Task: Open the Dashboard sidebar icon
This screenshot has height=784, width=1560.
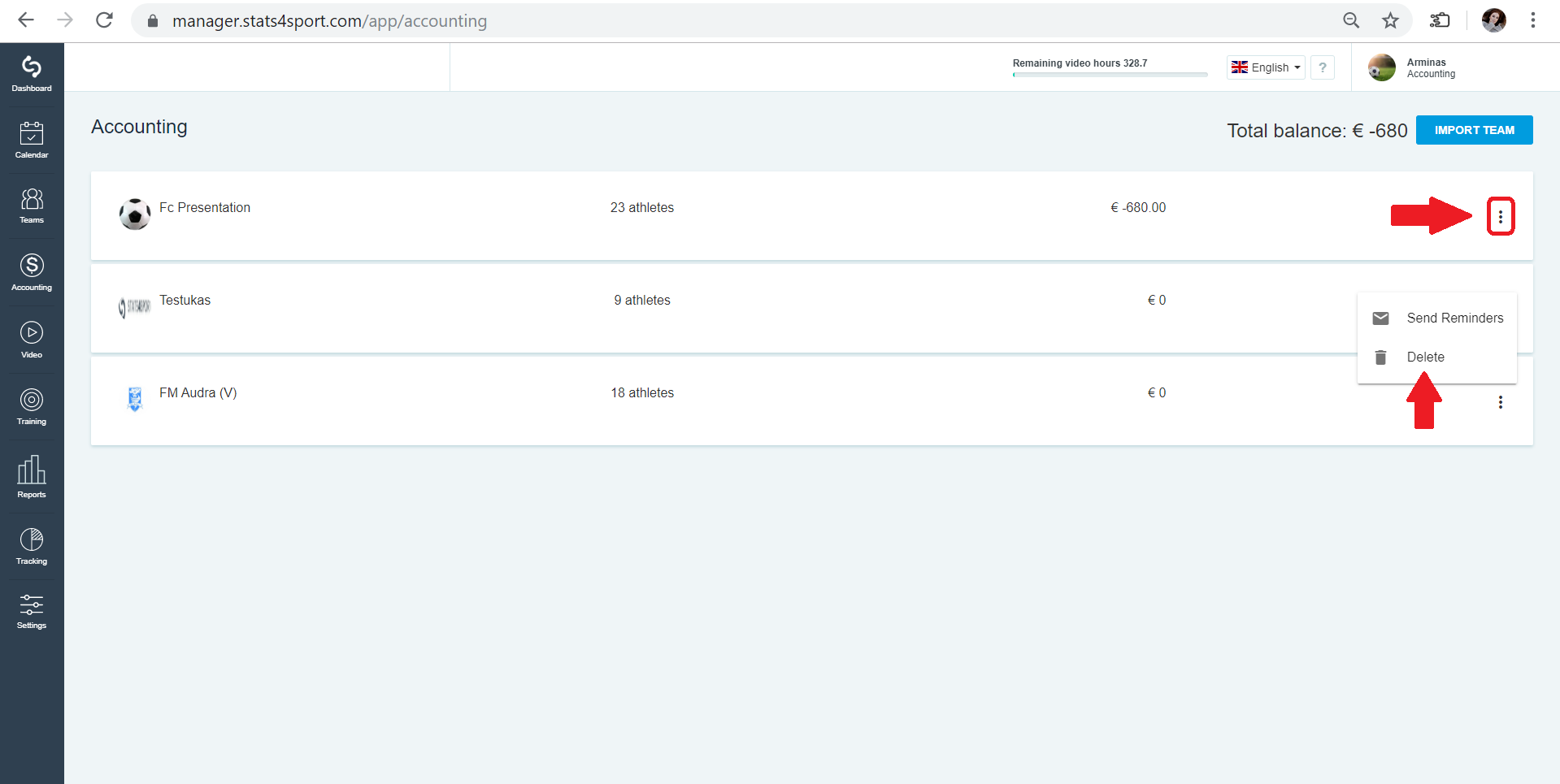Action: (x=32, y=74)
